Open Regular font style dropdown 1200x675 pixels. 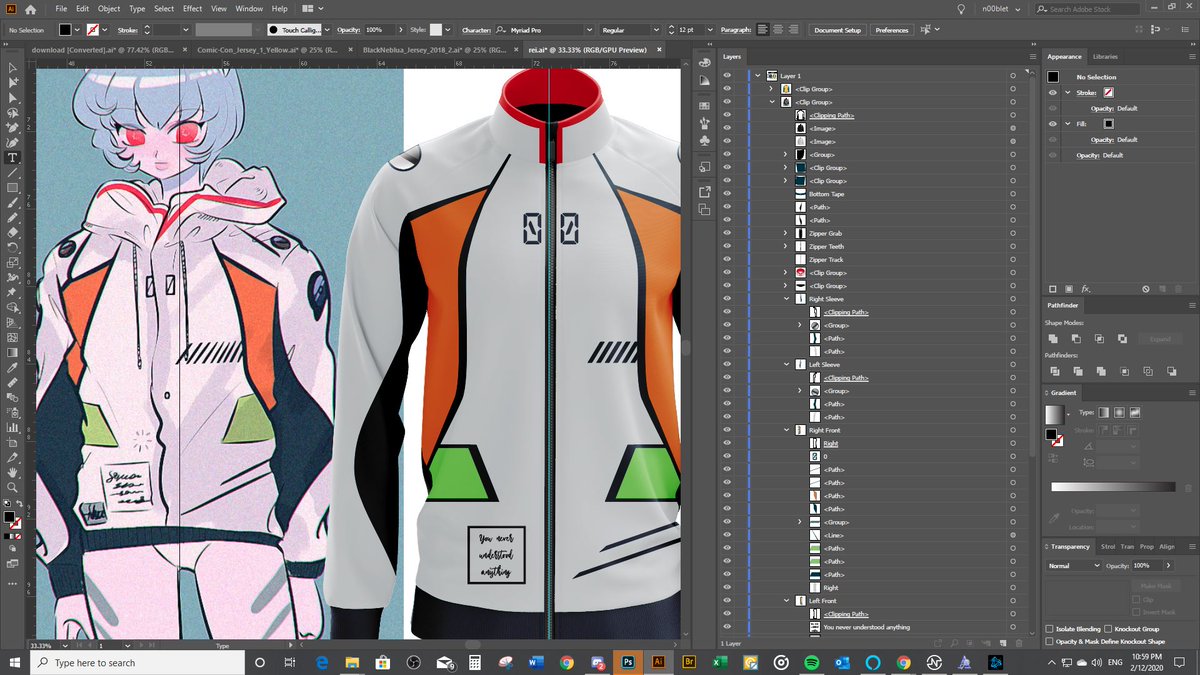tap(655, 30)
